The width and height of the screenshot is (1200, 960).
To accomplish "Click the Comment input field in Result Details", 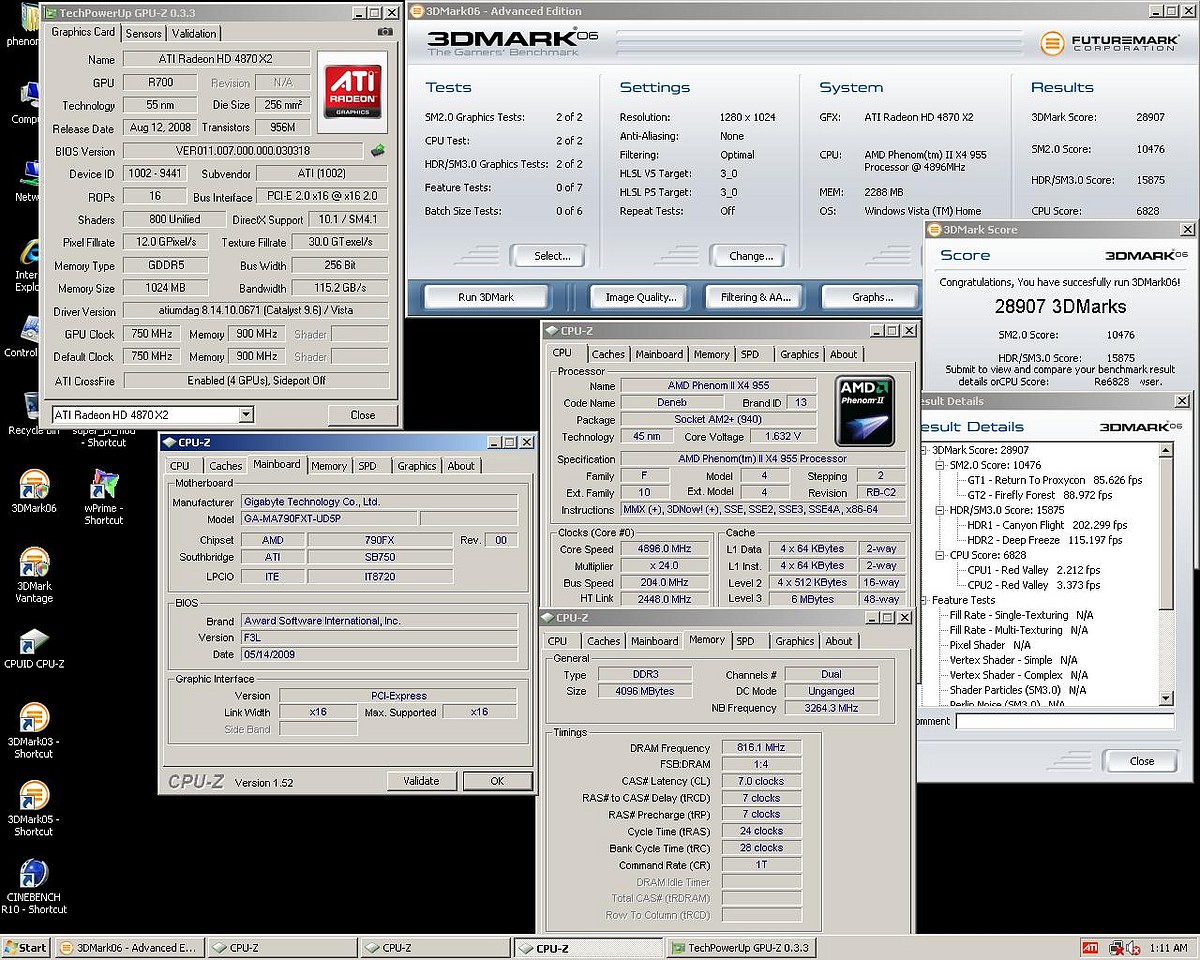I will tap(1064, 721).
